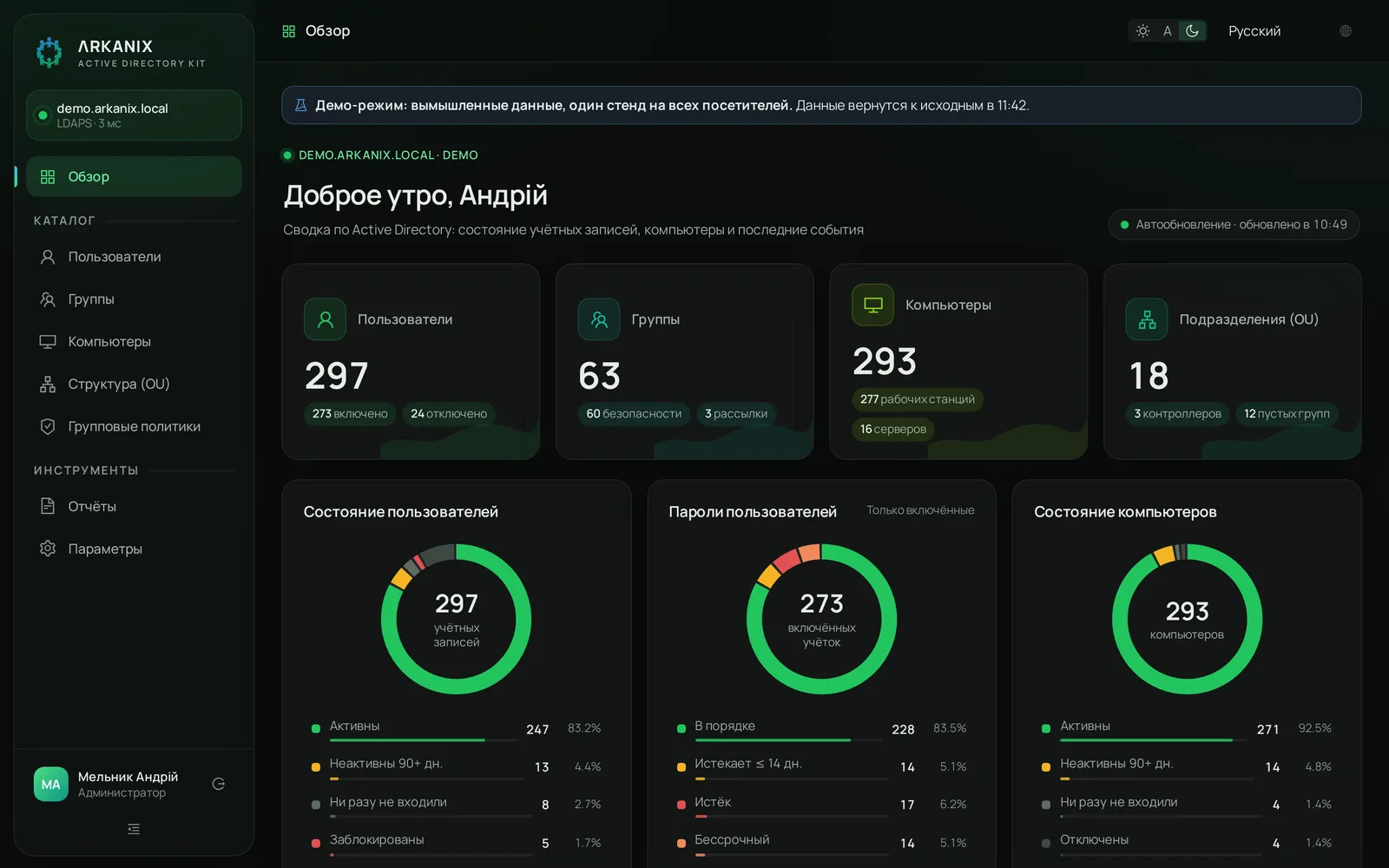Open Структура (OU) from the sidebar

(x=134, y=385)
